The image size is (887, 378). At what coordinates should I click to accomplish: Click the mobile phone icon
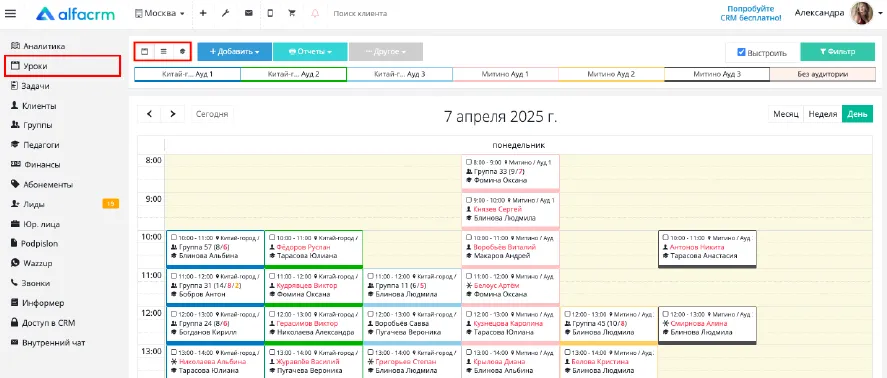click(x=270, y=13)
